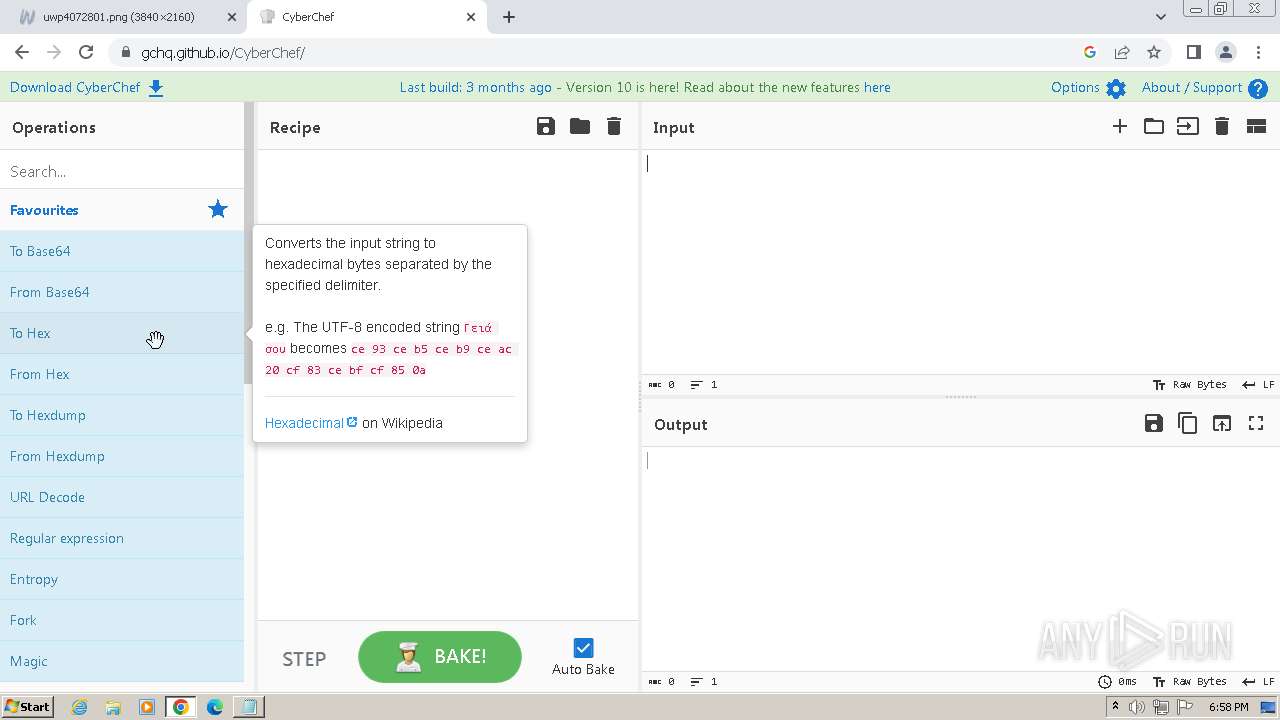Open a new browser tab
This screenshot has height=720, width=1280.
pos(509,17)
